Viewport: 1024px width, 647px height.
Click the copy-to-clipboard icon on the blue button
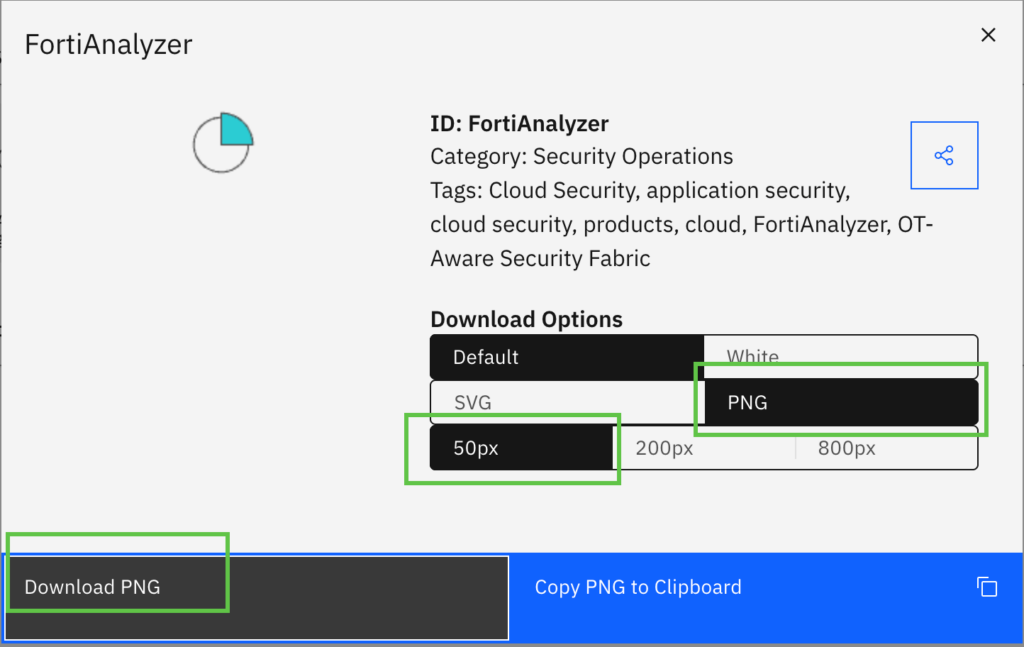click(x=987, y=587)
